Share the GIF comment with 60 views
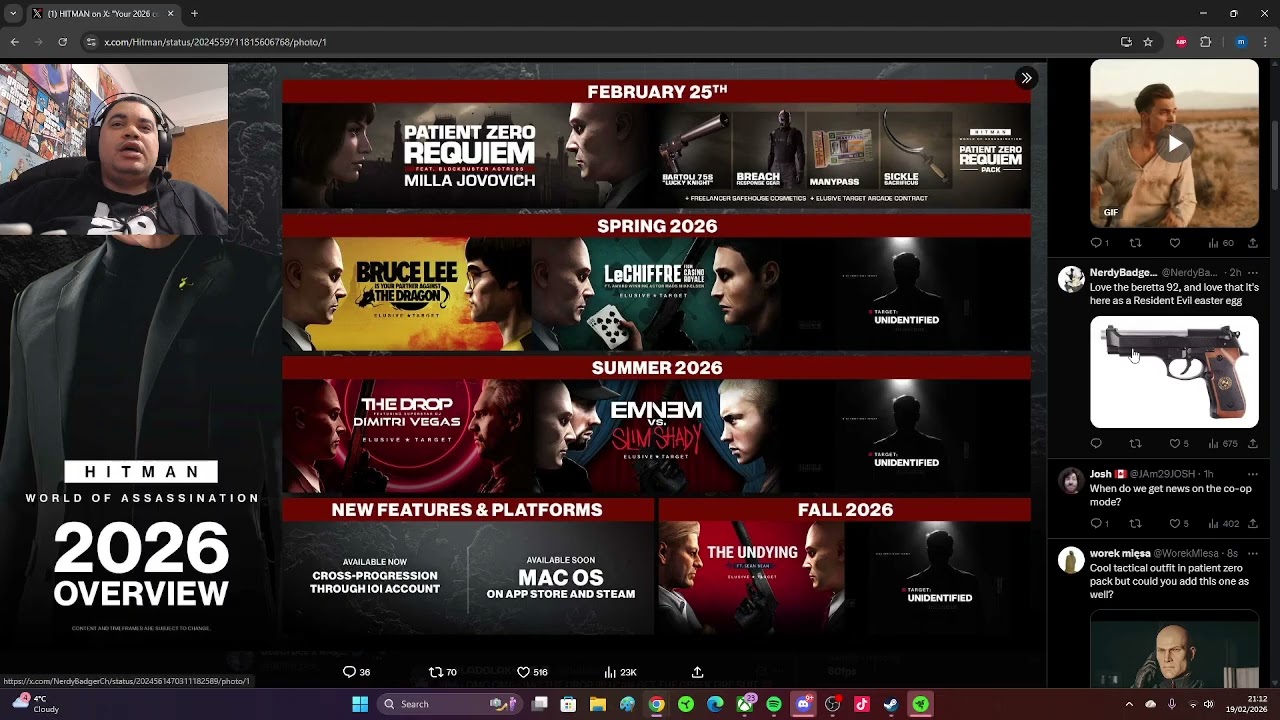The image size is (1280, 720). (x=1252, y=243)
